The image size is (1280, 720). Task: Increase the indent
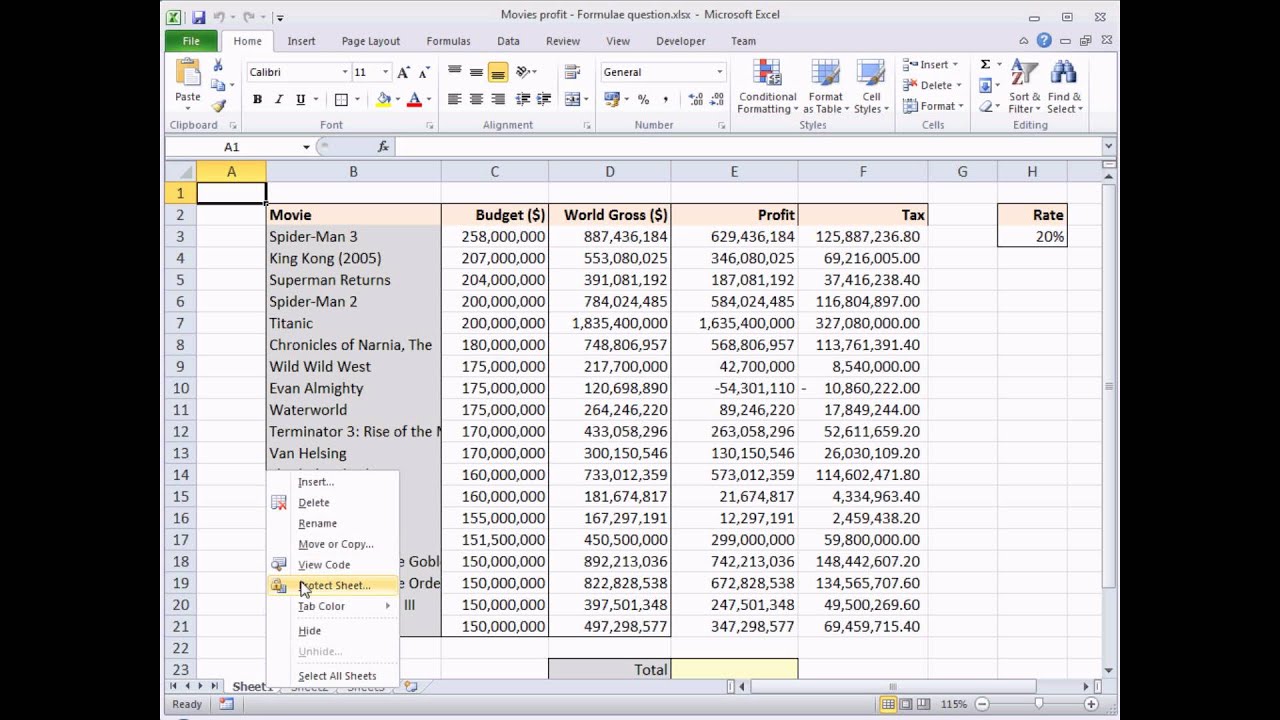pos(543,99)
